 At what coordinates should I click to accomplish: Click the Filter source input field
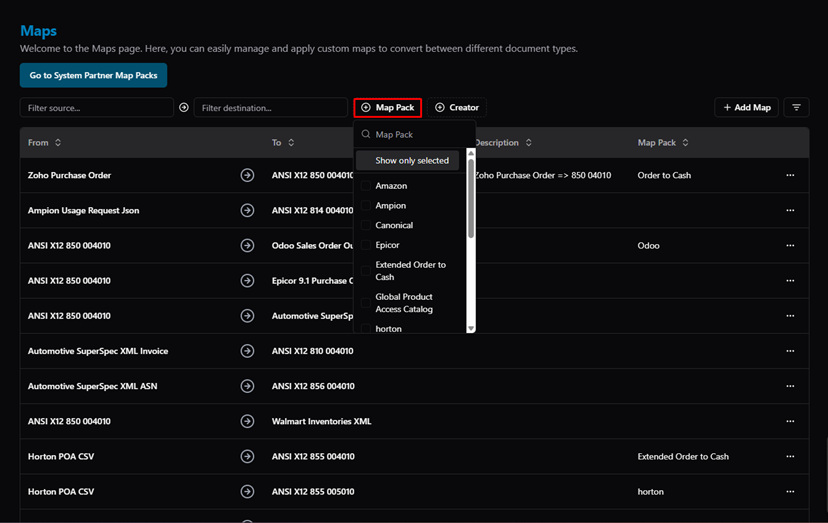(97, 107)
